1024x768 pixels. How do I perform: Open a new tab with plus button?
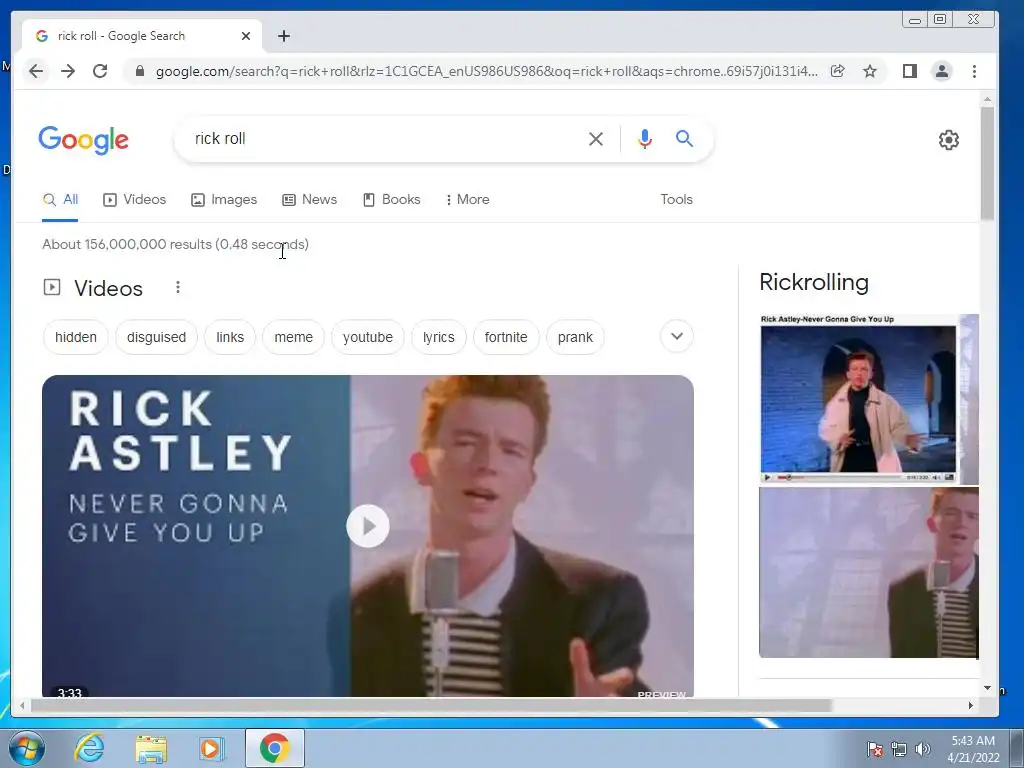point(283,36)
